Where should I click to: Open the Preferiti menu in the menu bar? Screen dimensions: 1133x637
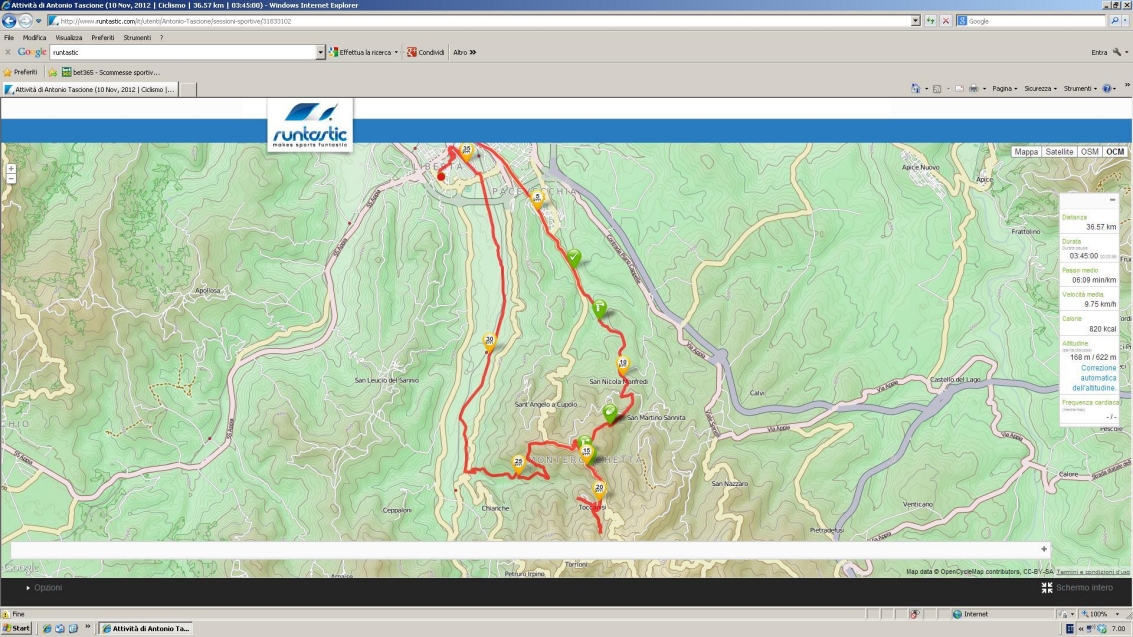point(103,38)
